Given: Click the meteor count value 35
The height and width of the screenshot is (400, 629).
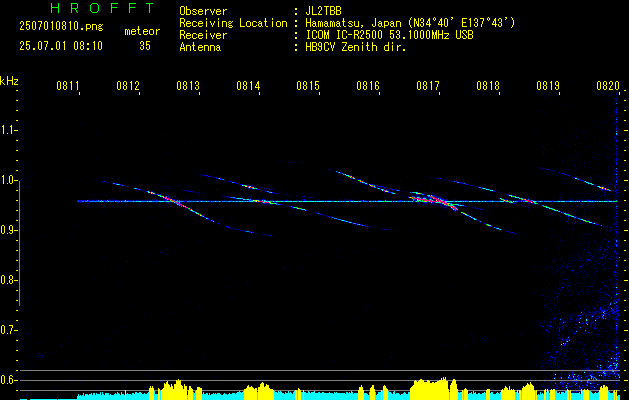Looking at the screenshot, I should coord(145,46).
